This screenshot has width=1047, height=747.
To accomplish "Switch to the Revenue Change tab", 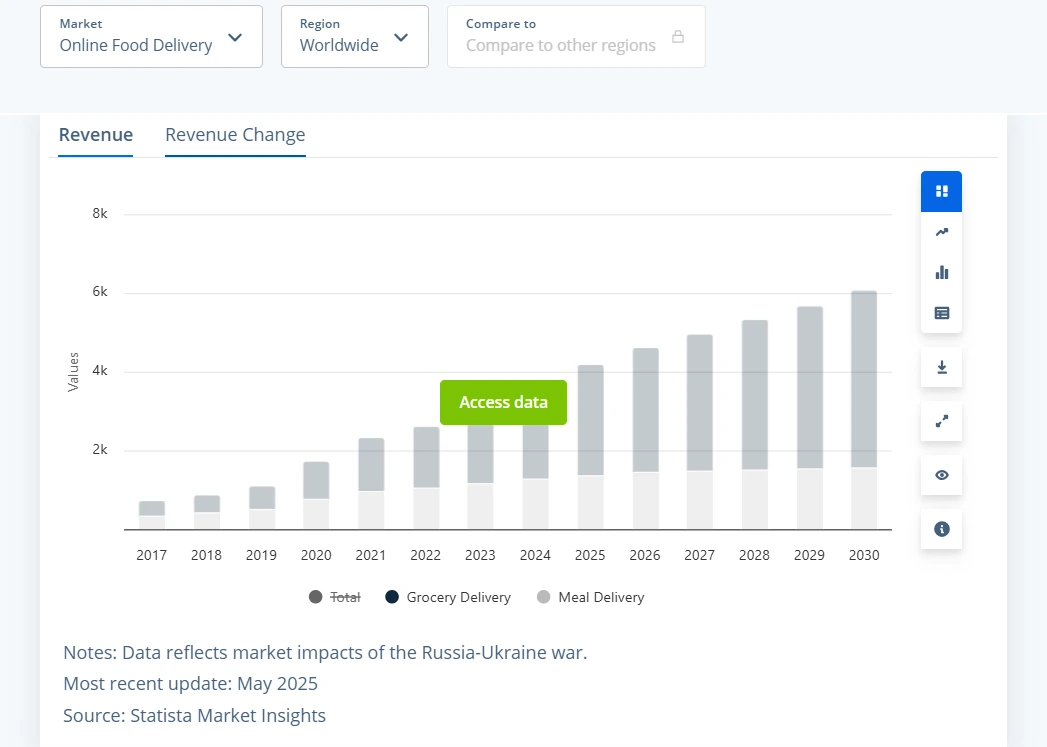I will point(235,135).
